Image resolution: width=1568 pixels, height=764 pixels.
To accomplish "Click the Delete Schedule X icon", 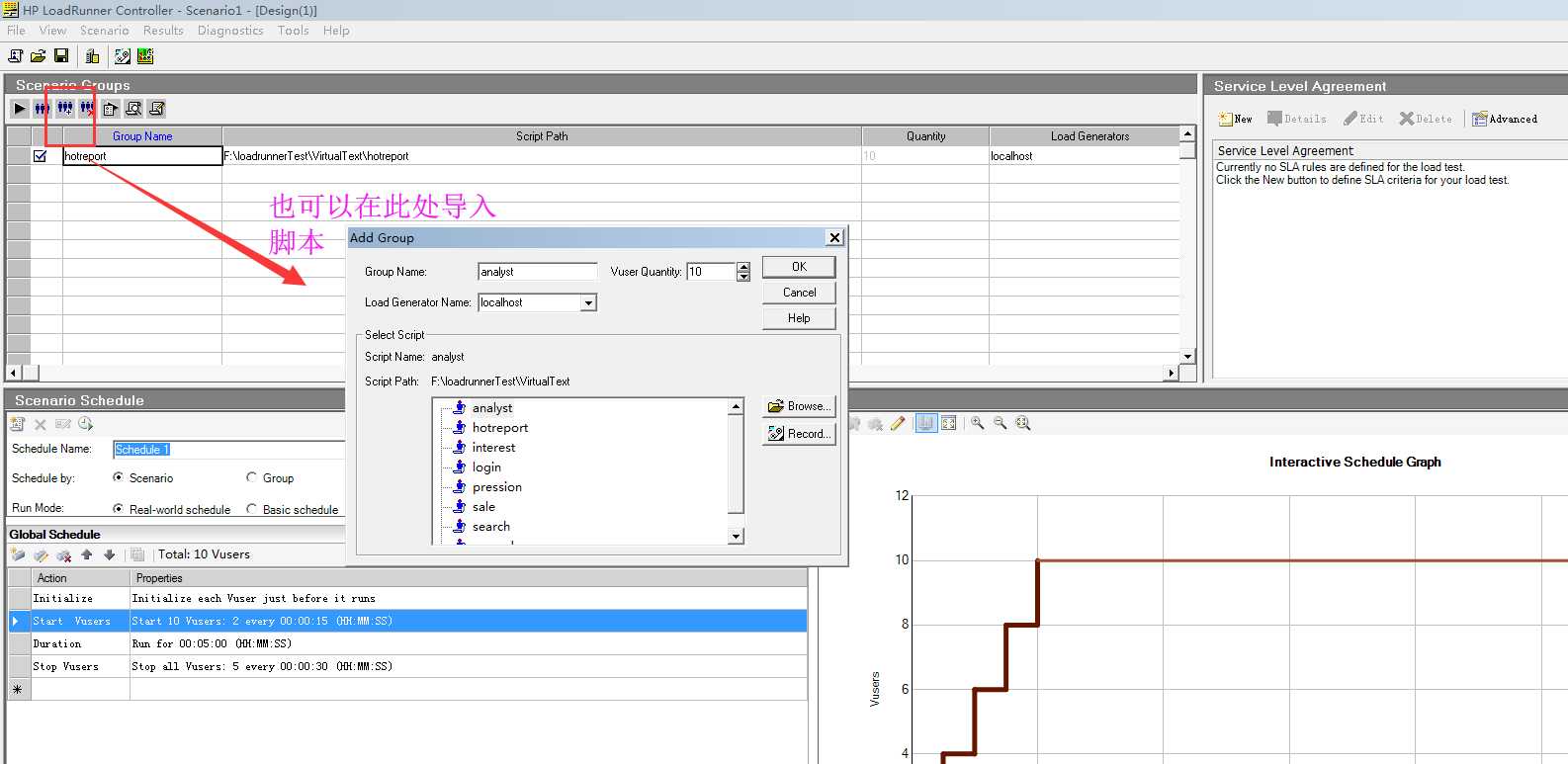I will (41, 424).
